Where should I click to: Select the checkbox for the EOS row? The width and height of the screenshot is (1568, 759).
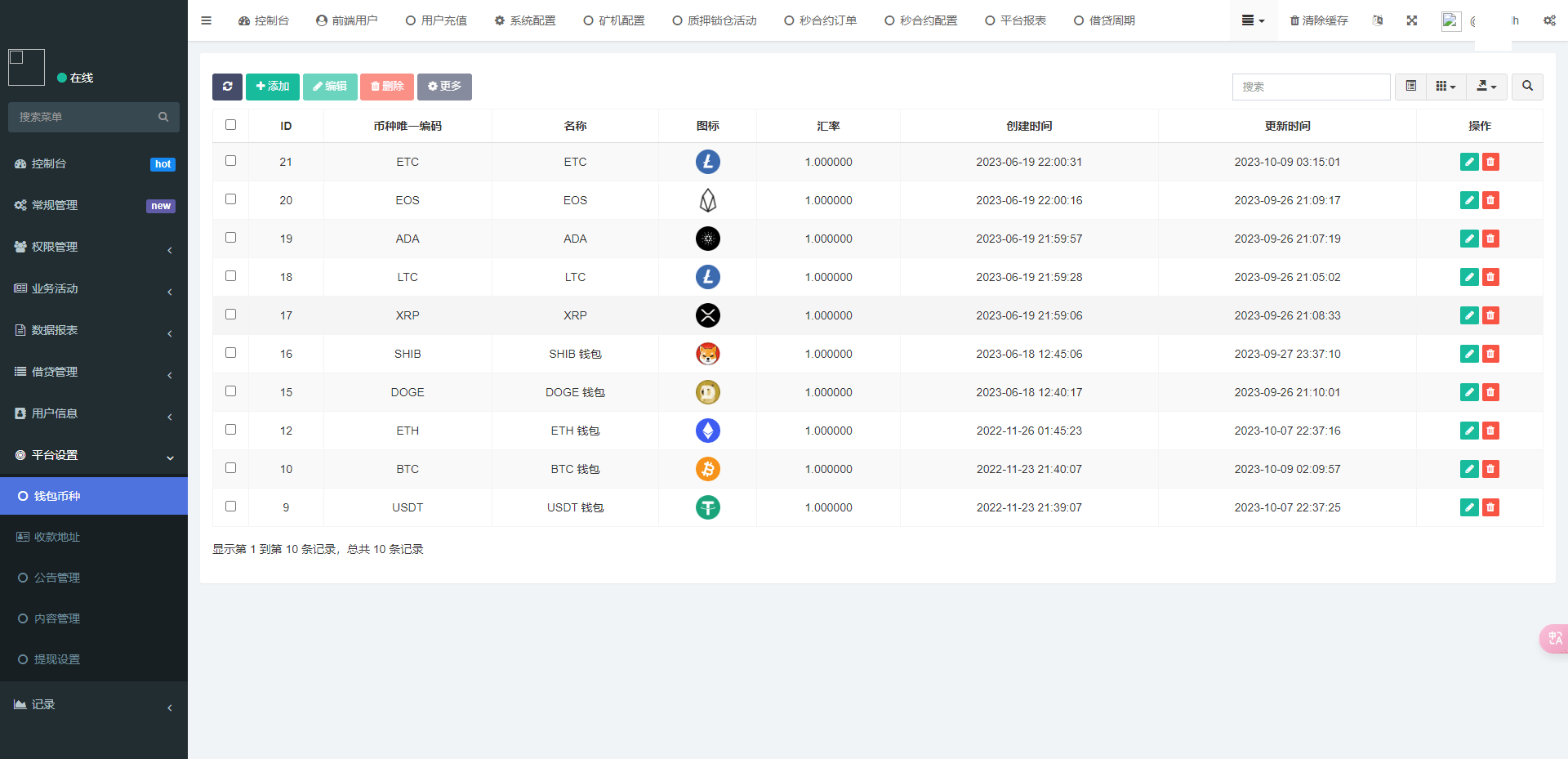(230, 199)
